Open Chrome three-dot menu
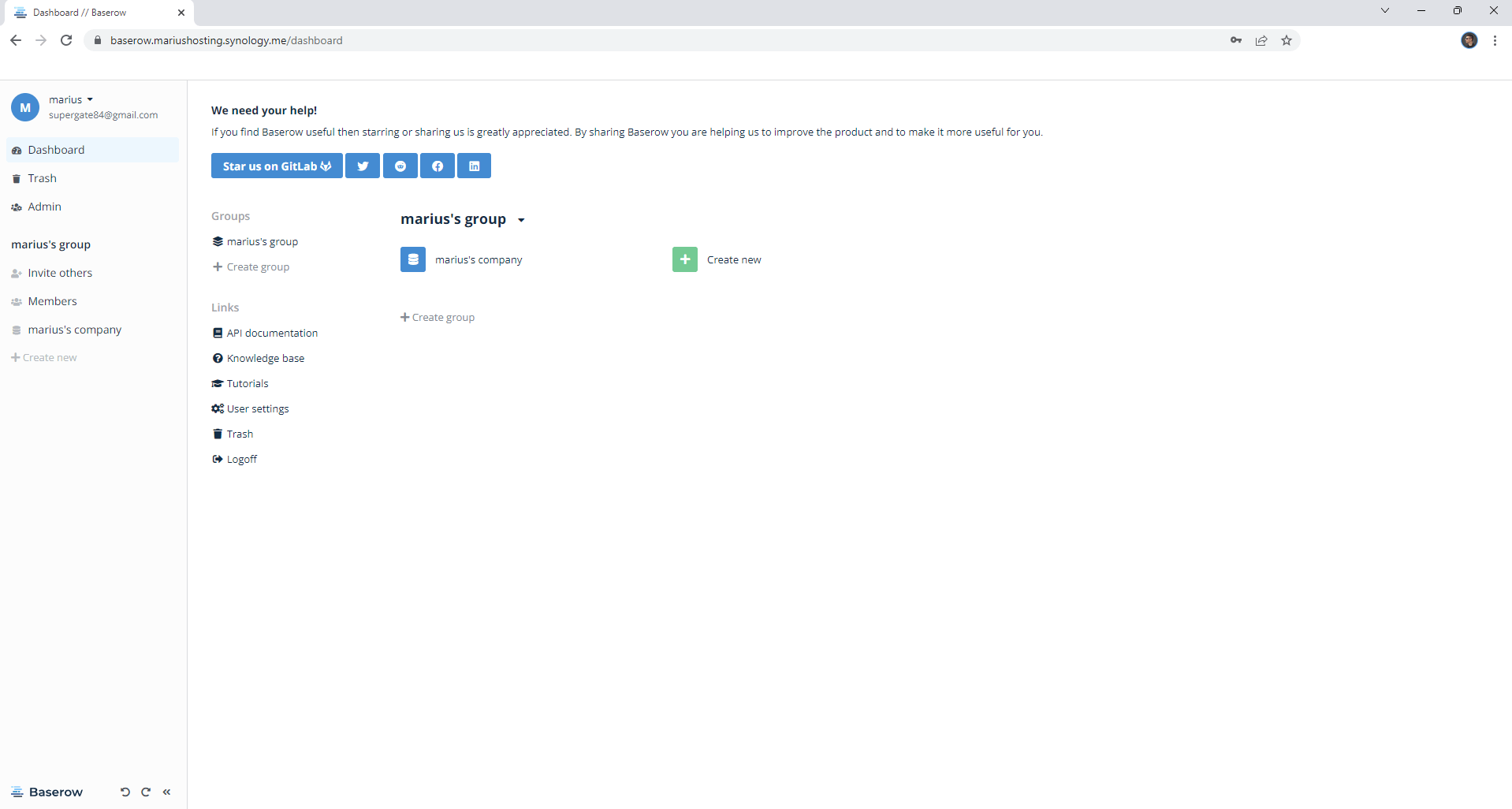Screen dimensions: 1512x809 point(1495,40)
